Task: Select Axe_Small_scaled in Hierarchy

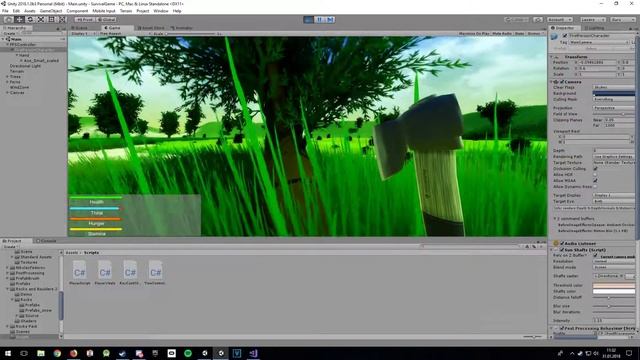Action: point(41,60)
